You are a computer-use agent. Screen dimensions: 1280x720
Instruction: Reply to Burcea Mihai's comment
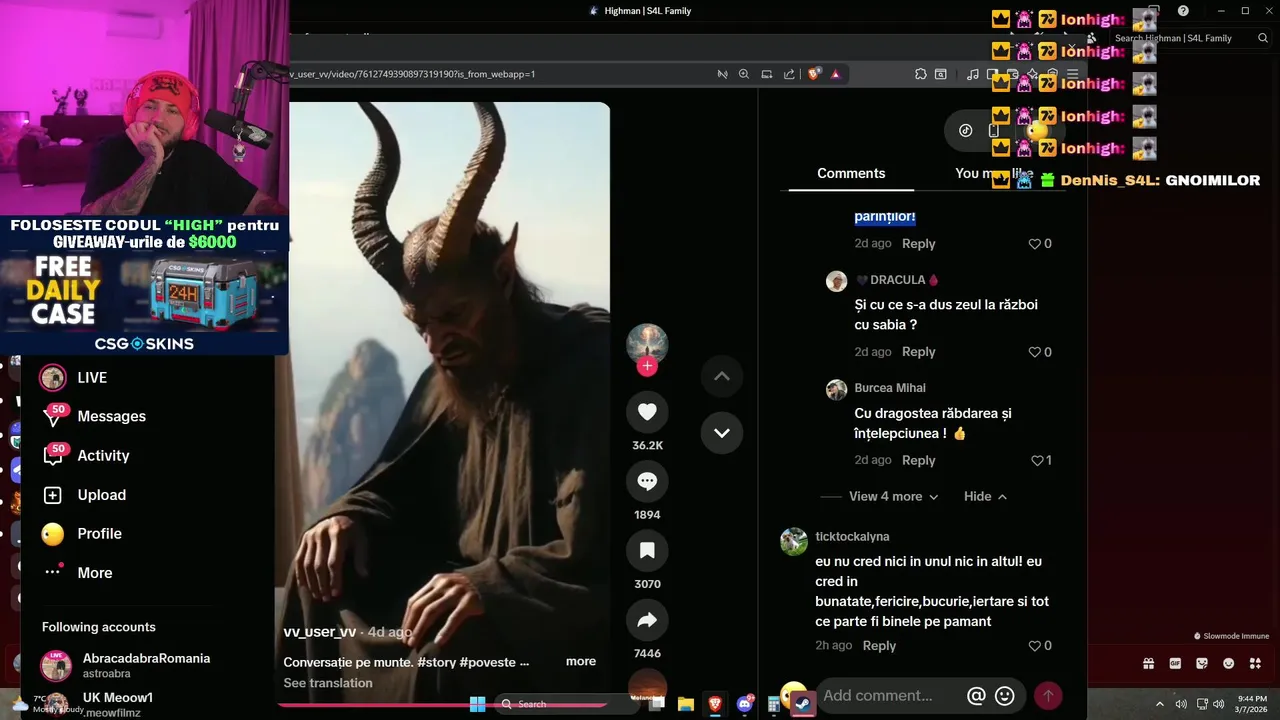(x=918, y=460)
